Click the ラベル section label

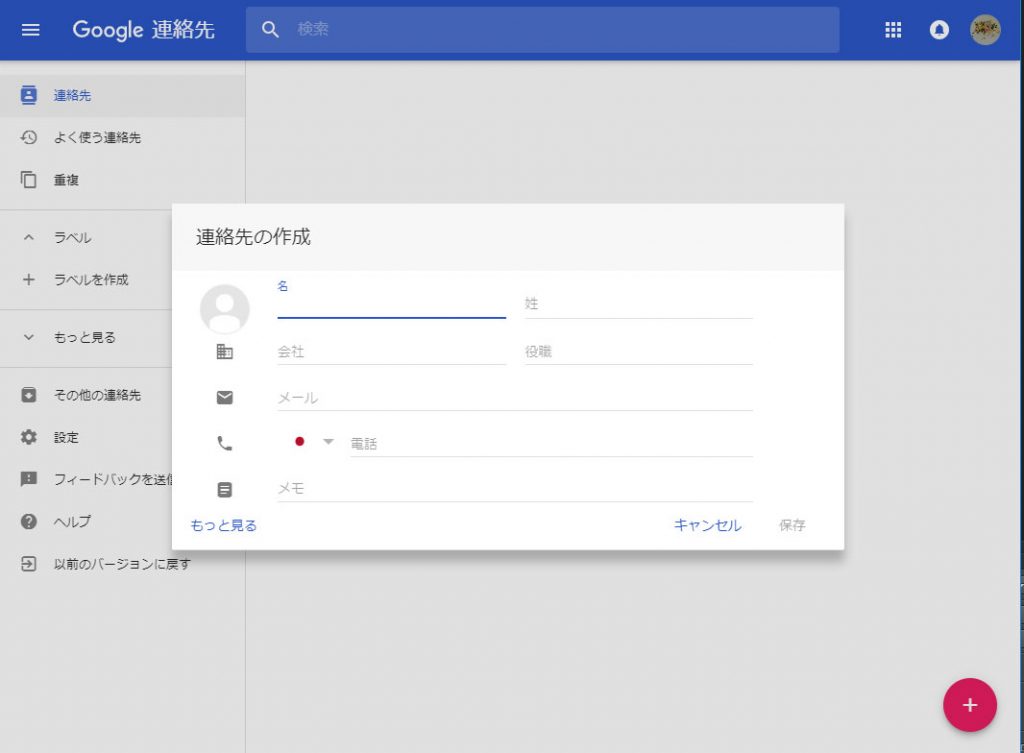click(72, 238)
